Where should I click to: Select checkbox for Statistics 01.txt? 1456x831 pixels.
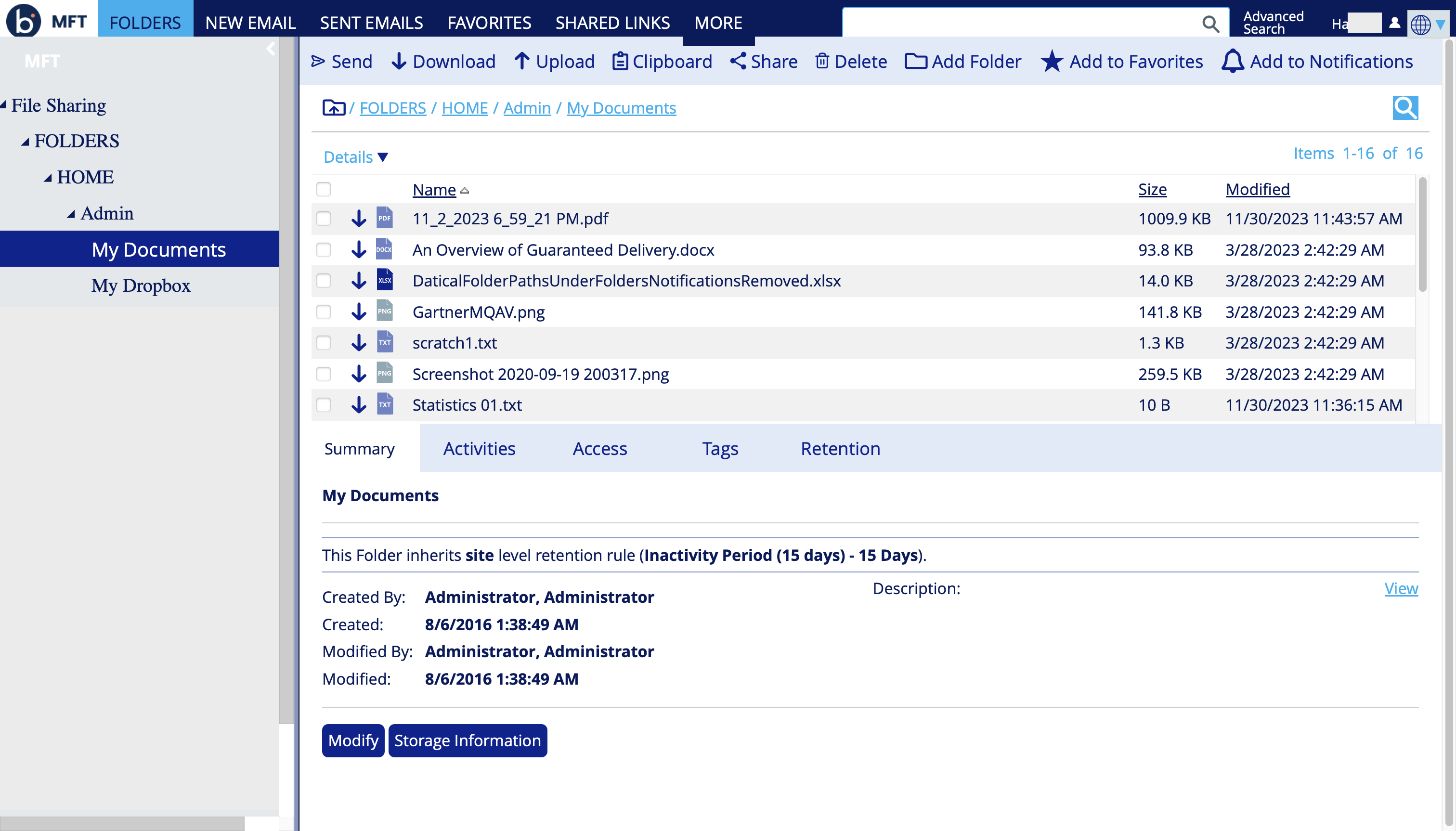324,404
